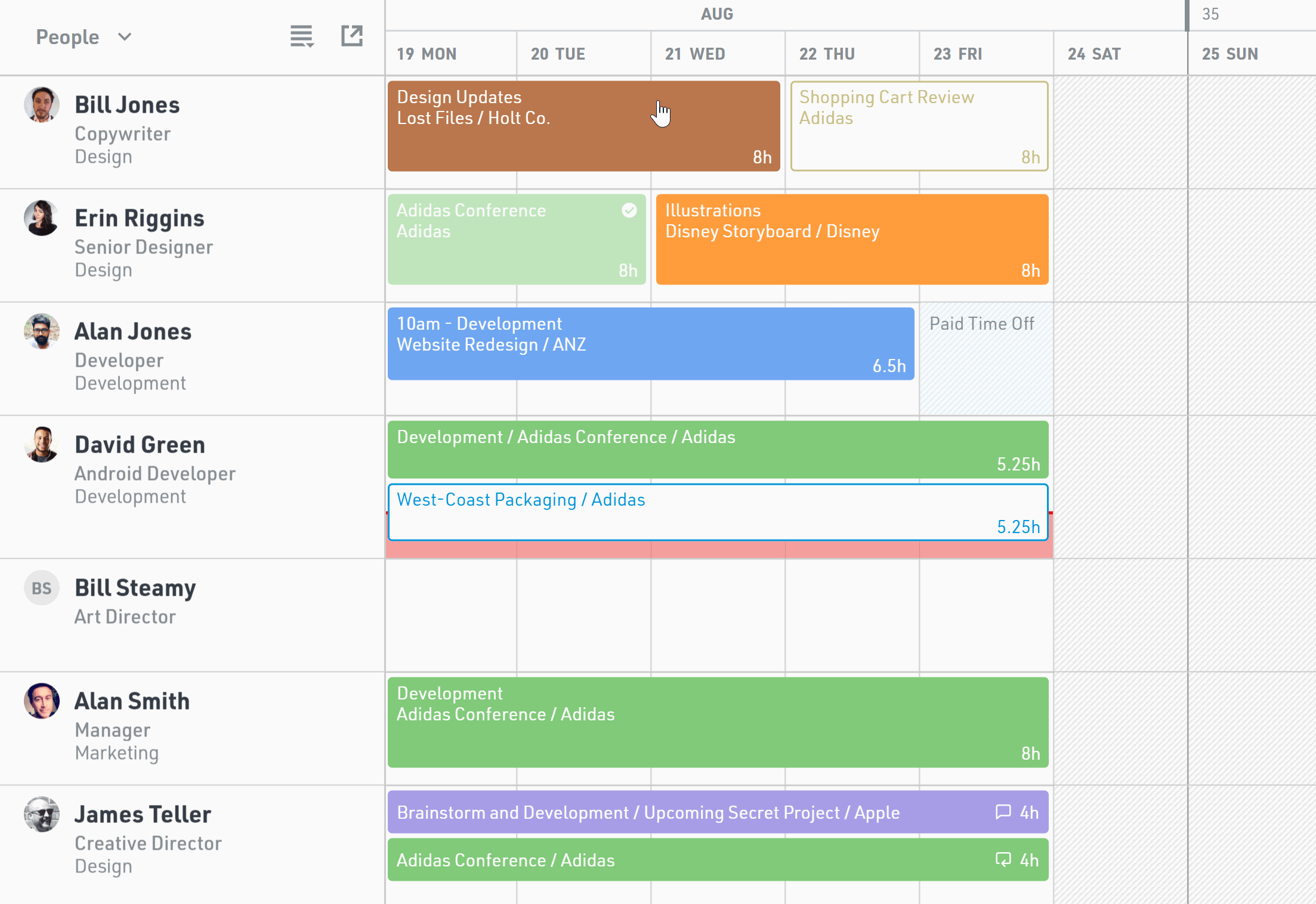Click the BS initials avatar
The width and height of the screenshot is (1316, 904).
click(41, 588)
